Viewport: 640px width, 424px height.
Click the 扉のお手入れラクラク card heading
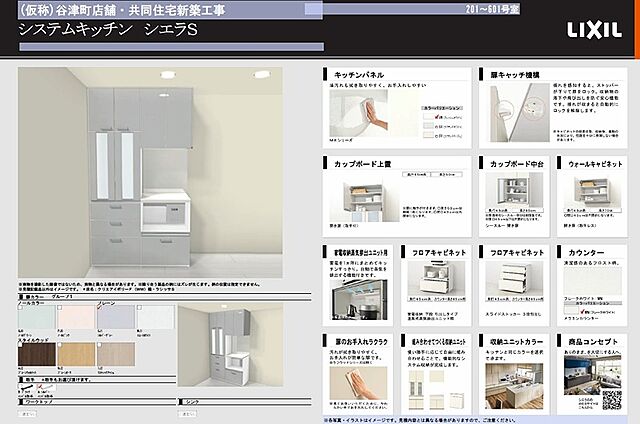coord(361,342)
